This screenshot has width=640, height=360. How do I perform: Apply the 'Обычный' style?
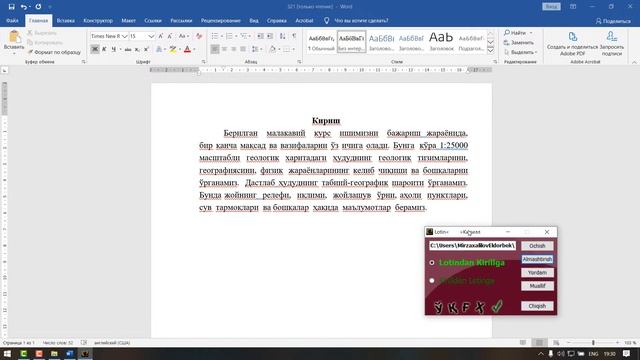click(x=321, y=42)
